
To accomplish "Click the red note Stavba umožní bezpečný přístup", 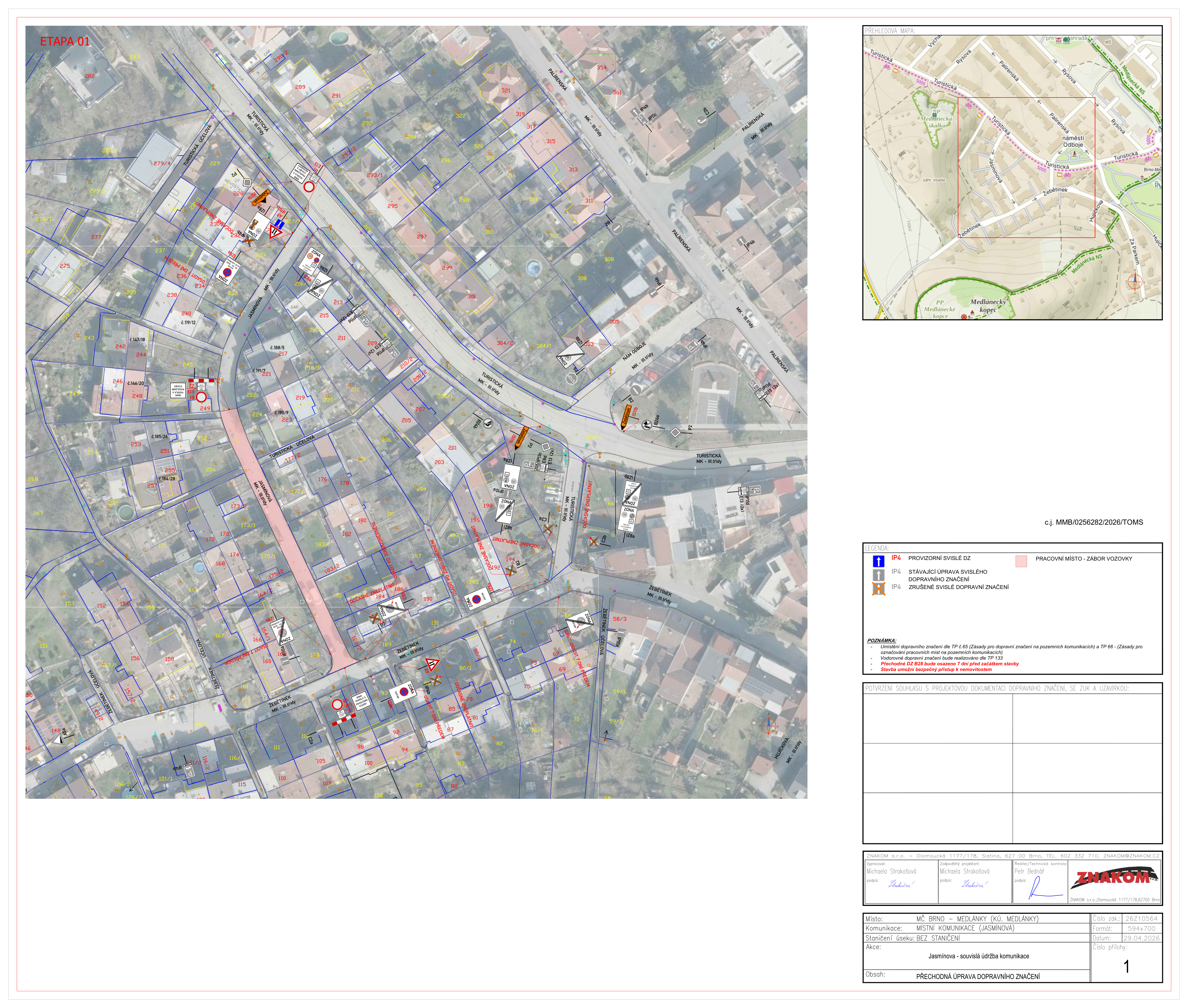I will (936, 669).
